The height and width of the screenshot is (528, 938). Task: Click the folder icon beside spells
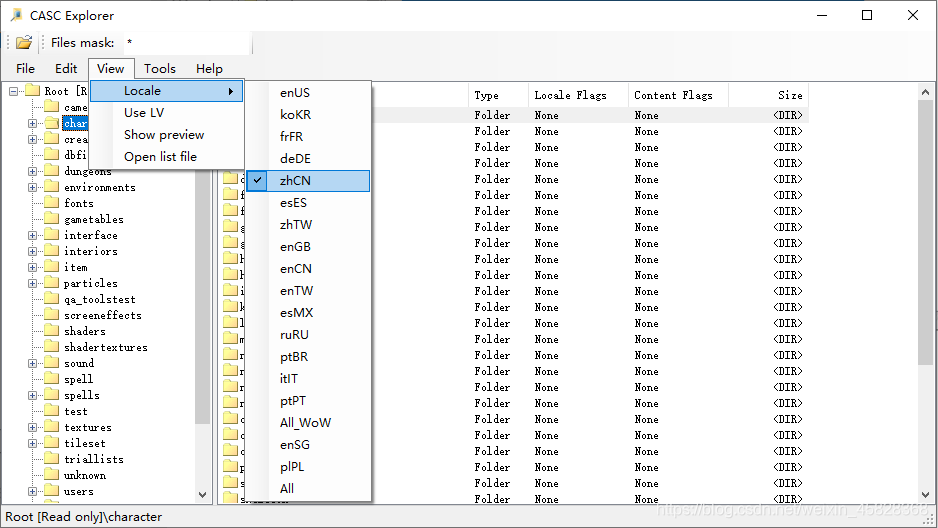52,395
